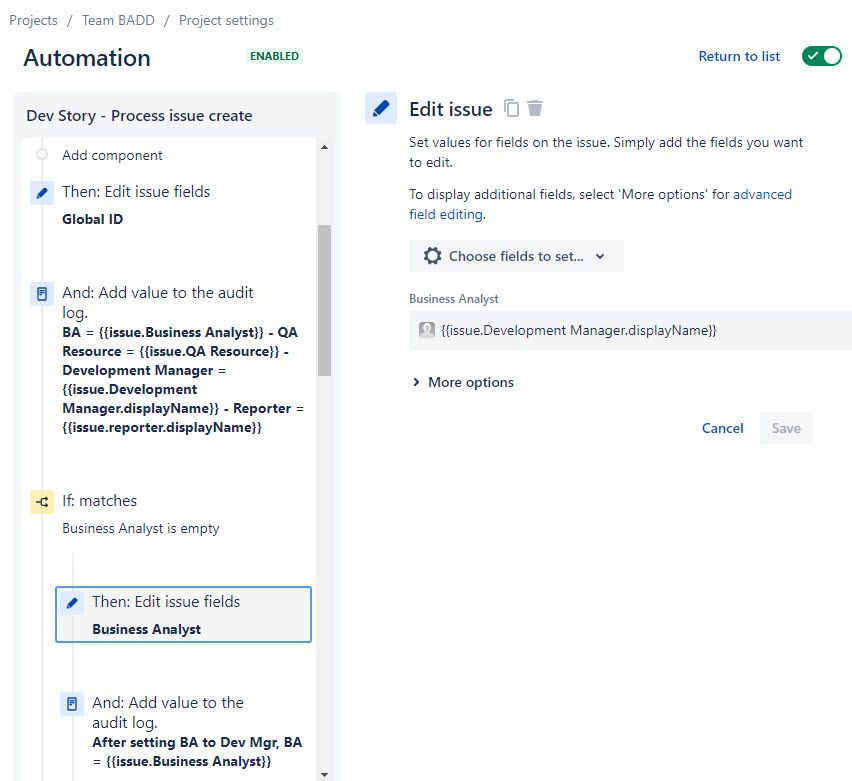The height and width of the screenshot is (781, 852).
Task: Expand More options section
Action: coord(463,382)
